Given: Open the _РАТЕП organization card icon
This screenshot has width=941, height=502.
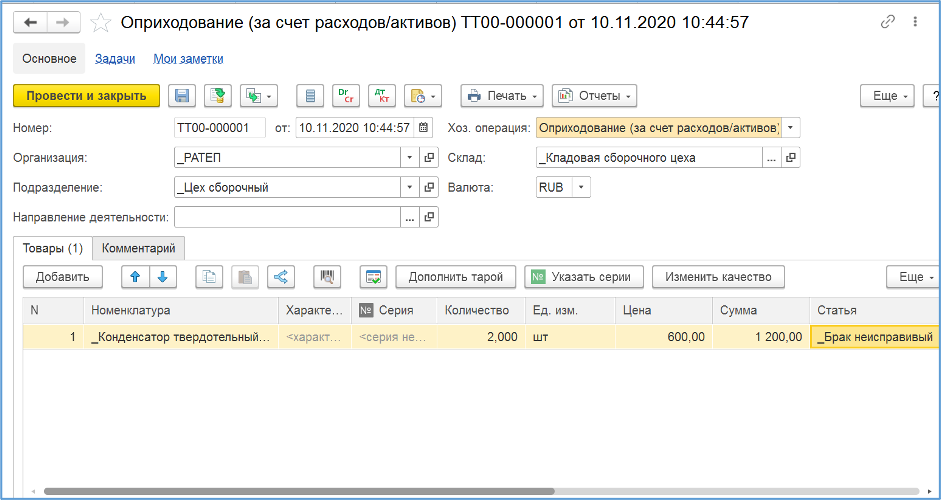Looking at the screenshot, I should 429,158.
